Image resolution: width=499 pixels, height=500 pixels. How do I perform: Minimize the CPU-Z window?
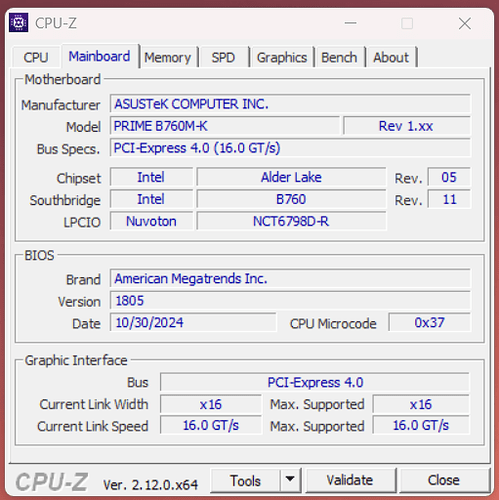point(350,23)
